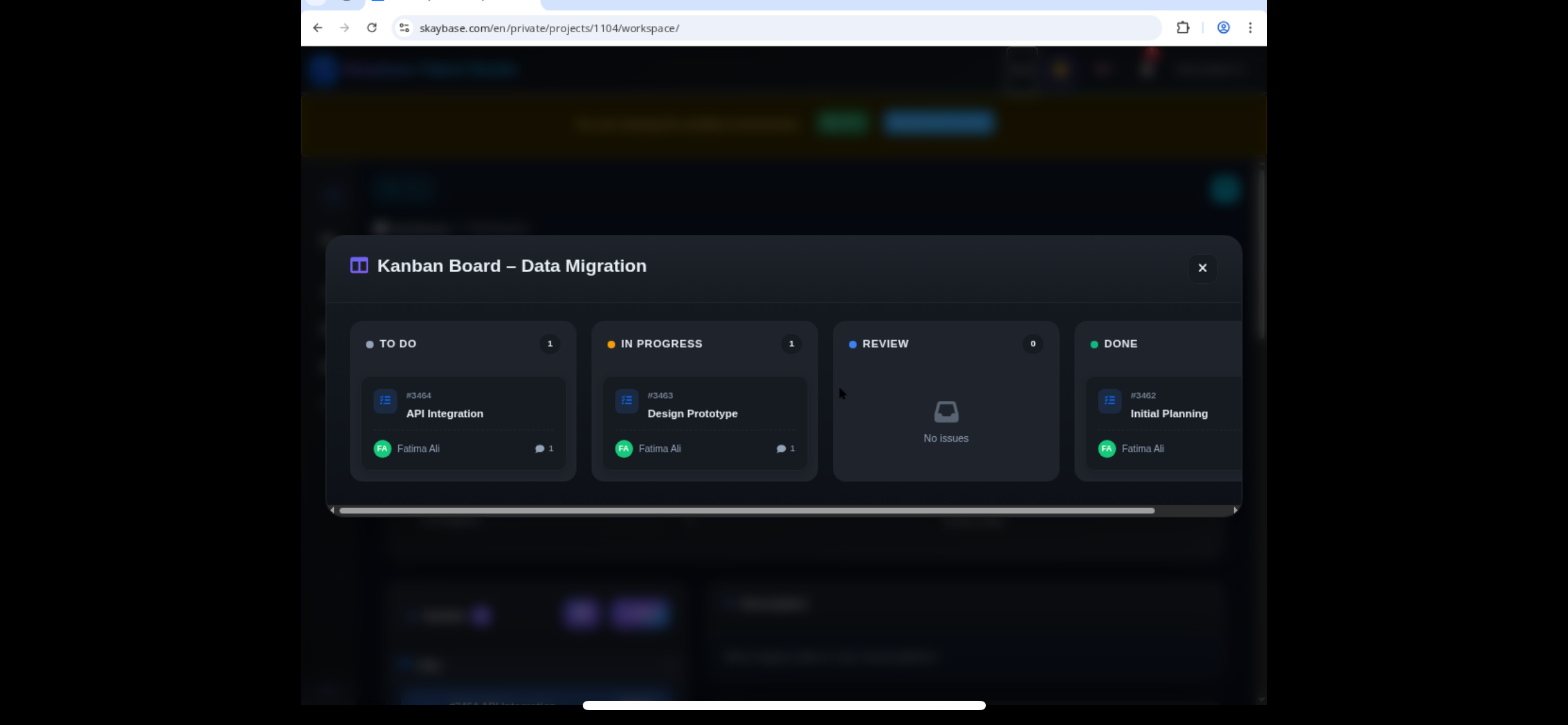Click the To Do column count badge
The image size is (1568, 725).
coord(549,344)
